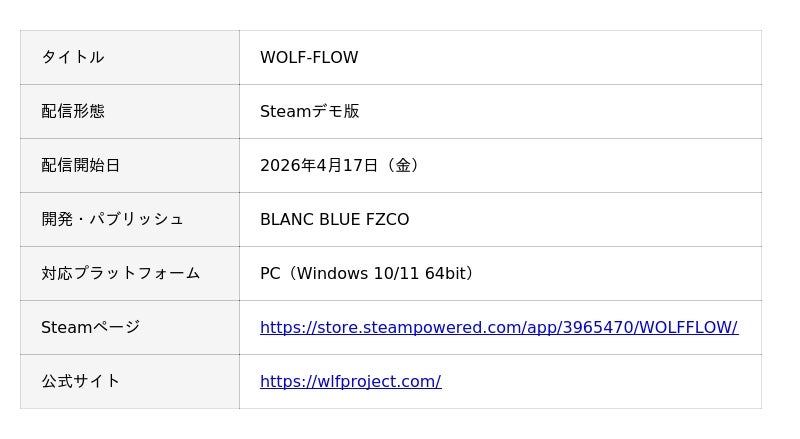Click the Steamページ row label
The image size is (800, 439).
point(90,327)
